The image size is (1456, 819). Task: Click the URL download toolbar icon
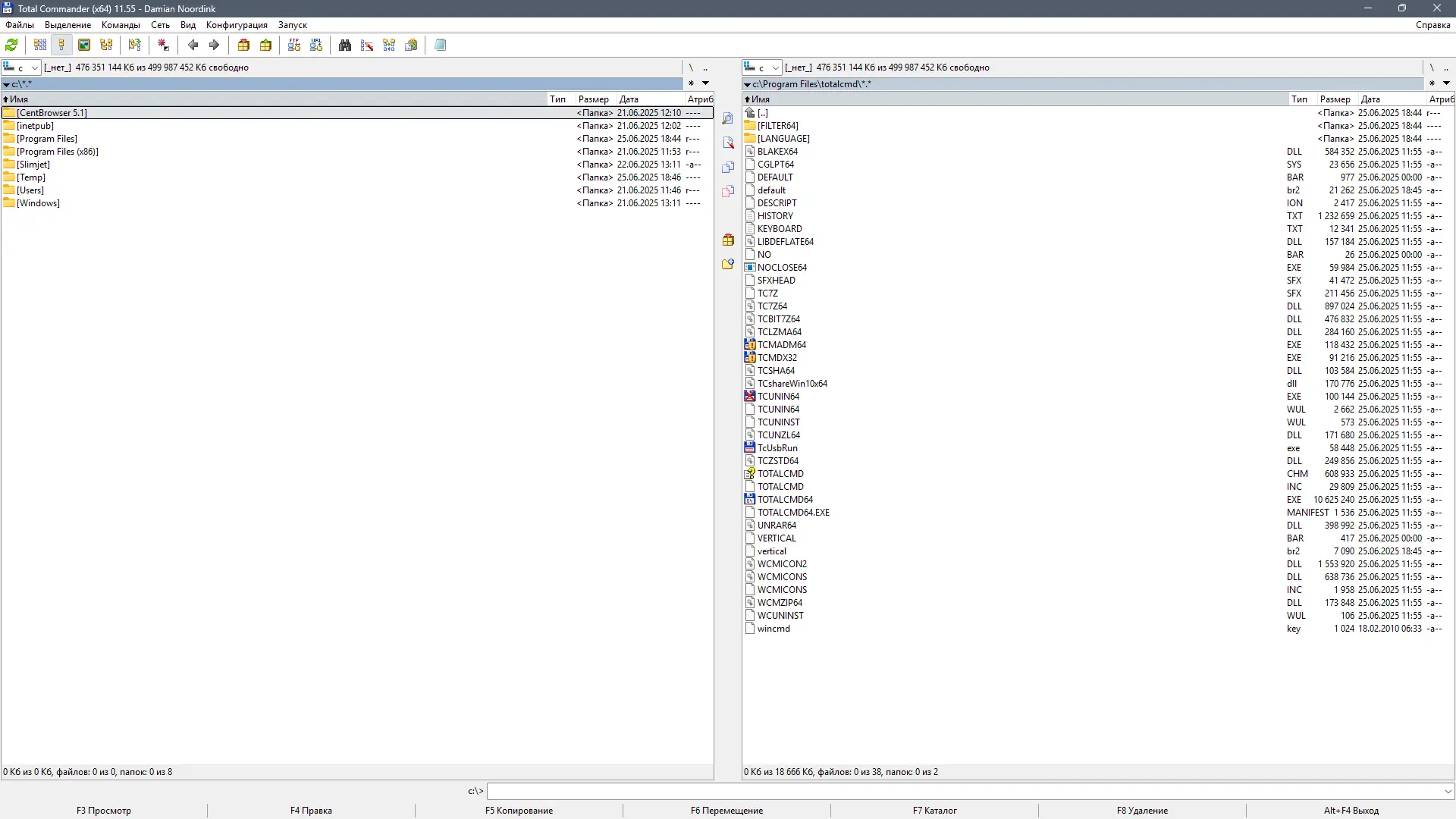point(316,45)
